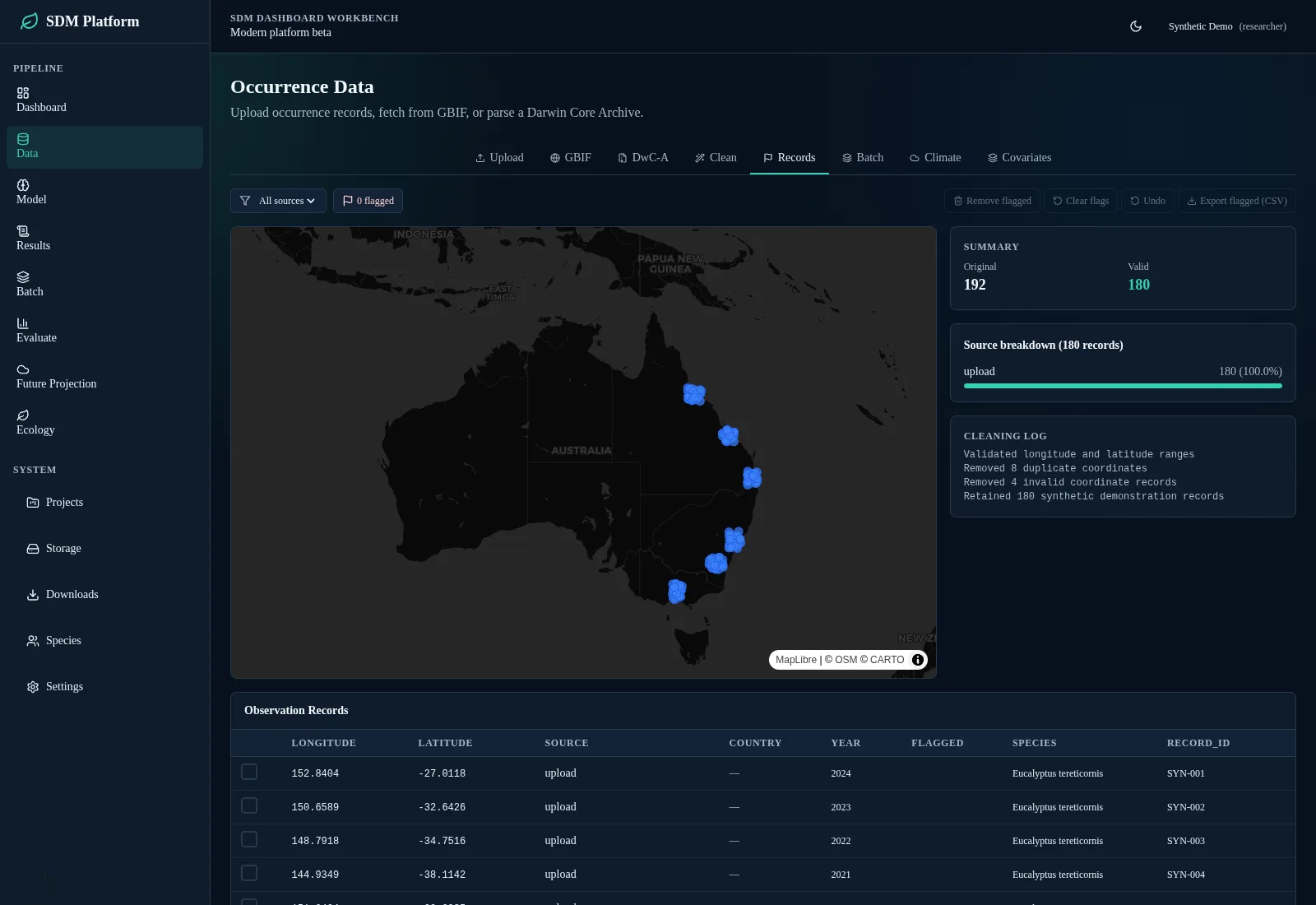1316x905 pixels.
Task: Click the Species people icon
Action: click(x=33, y=641)
